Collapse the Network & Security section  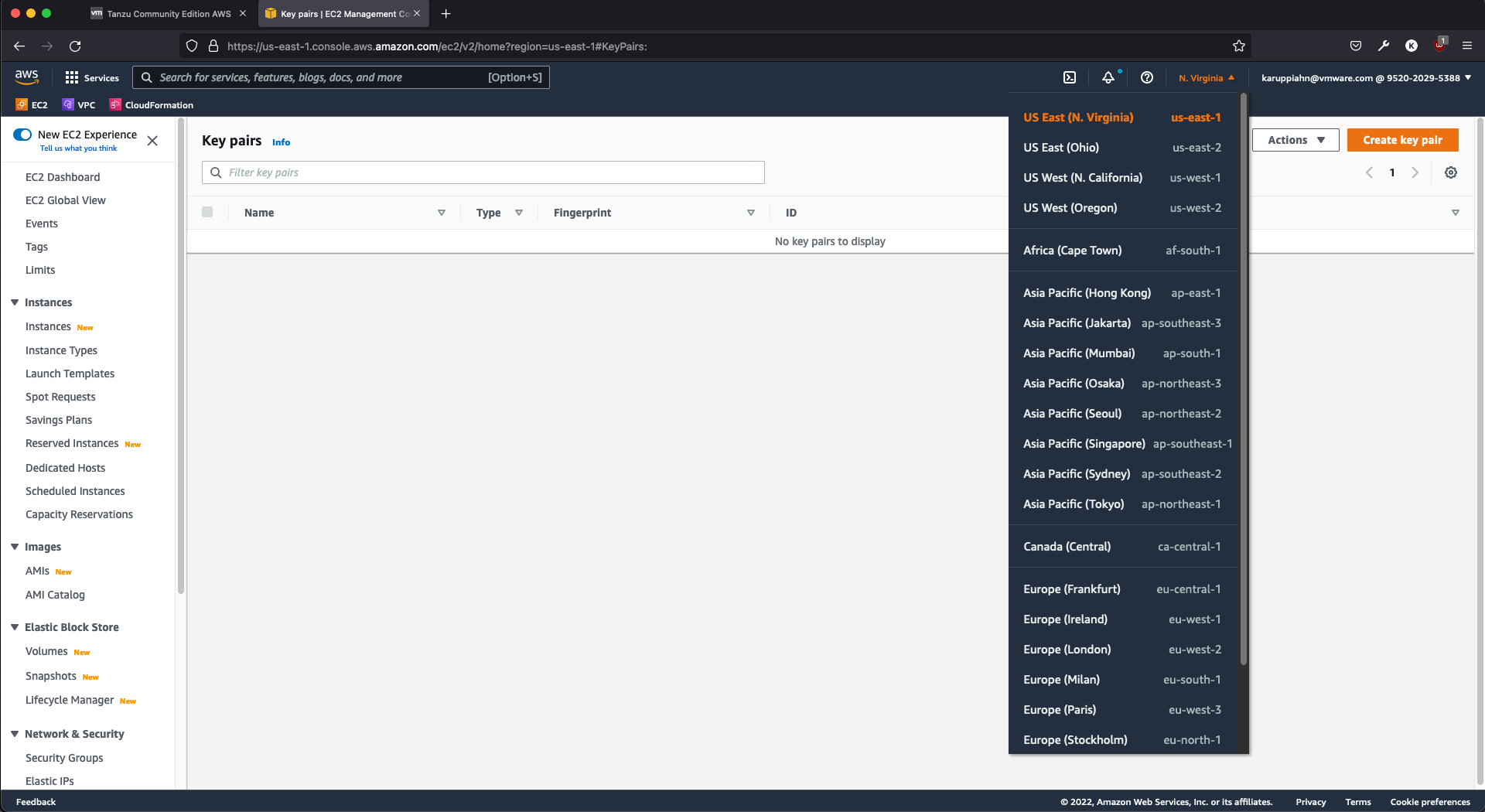point(15,734)
